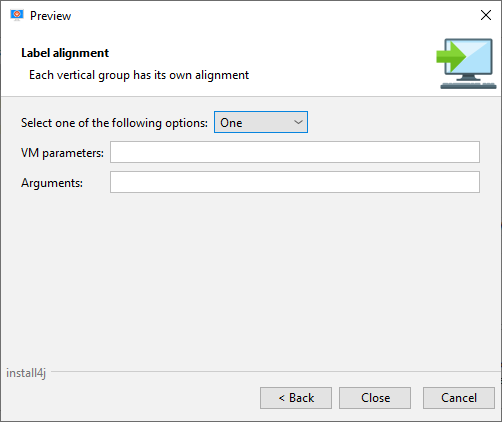Click the VM parameters label

tap(62, 153)
